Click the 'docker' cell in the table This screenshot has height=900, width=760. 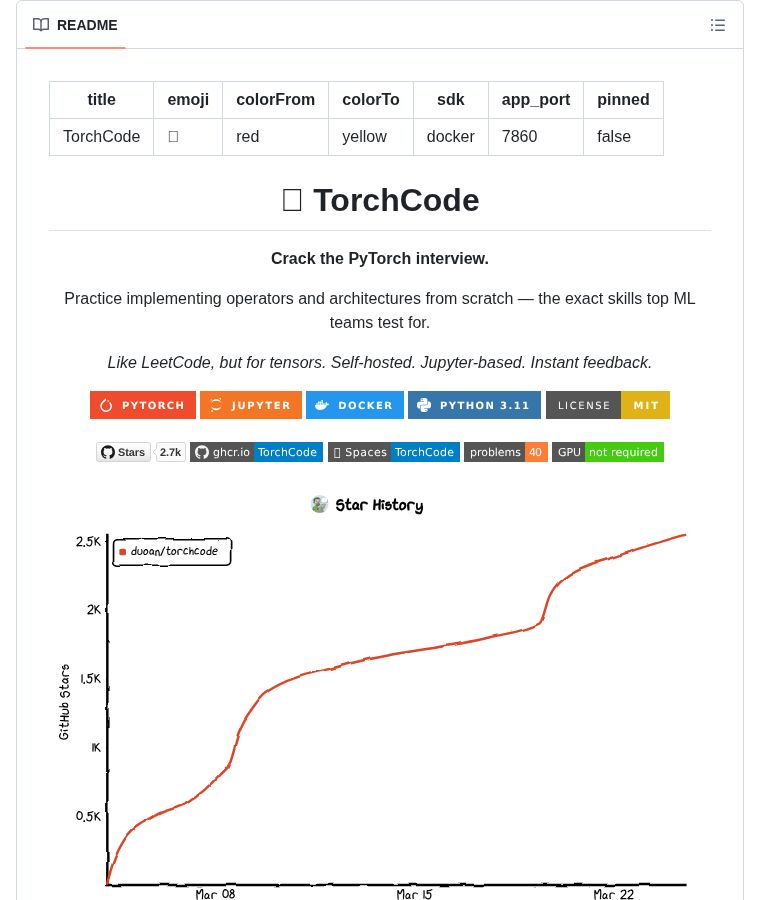(450, 136)
